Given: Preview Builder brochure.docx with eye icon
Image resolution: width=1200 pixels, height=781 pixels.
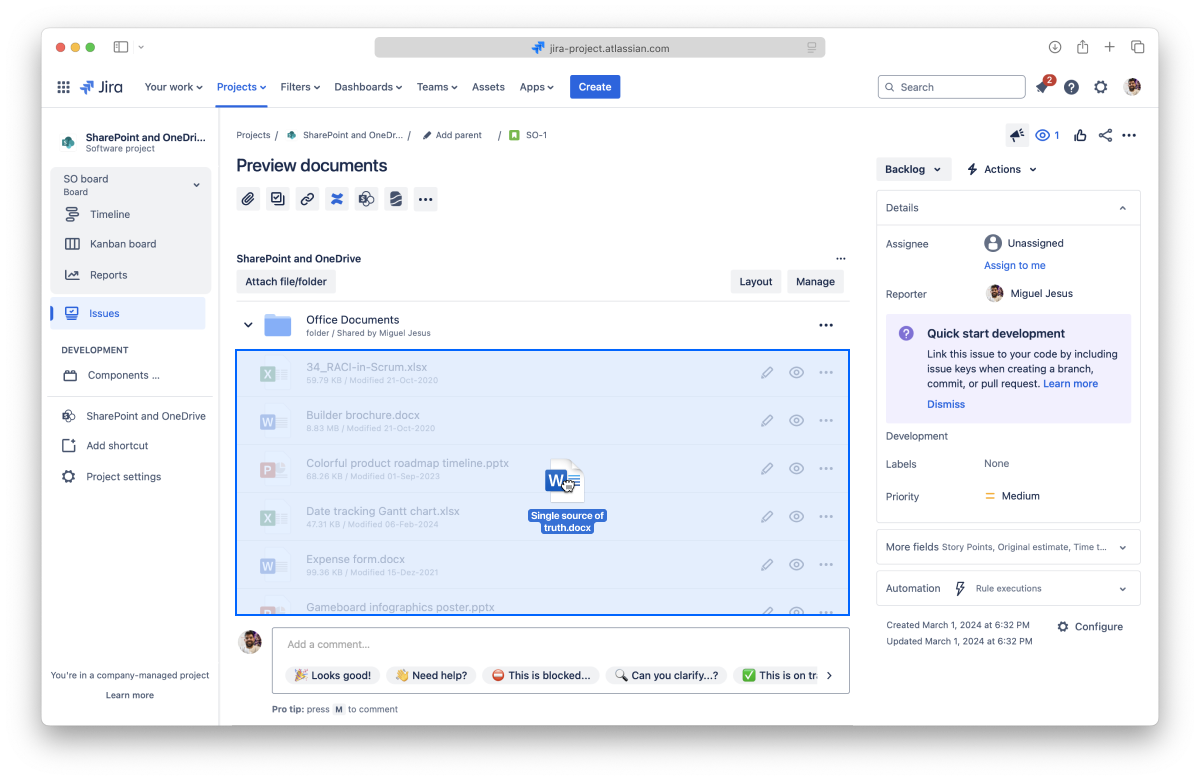Looking at the screenshot, I should [796, 421].
